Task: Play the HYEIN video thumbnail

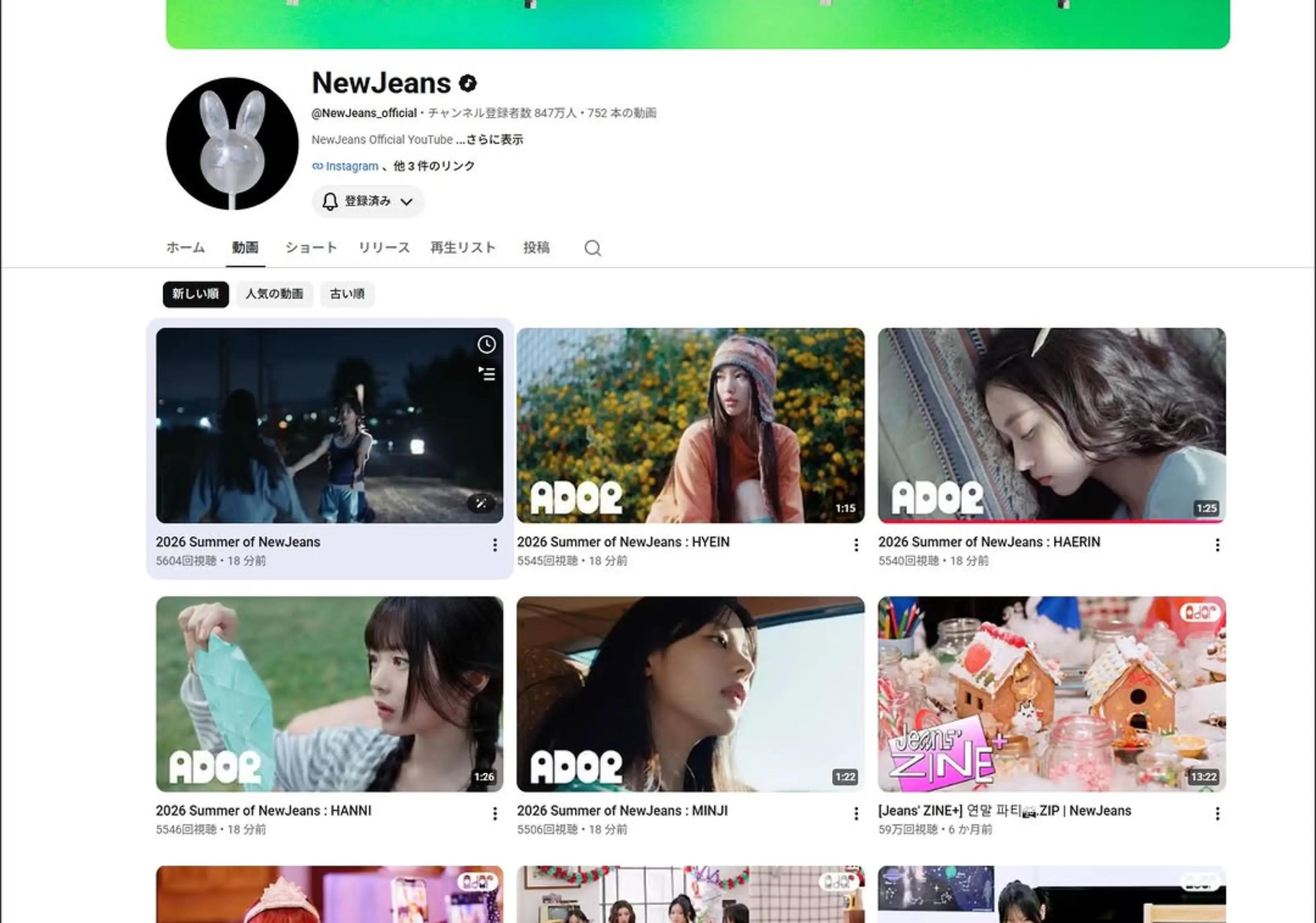Action: point(691,425)
